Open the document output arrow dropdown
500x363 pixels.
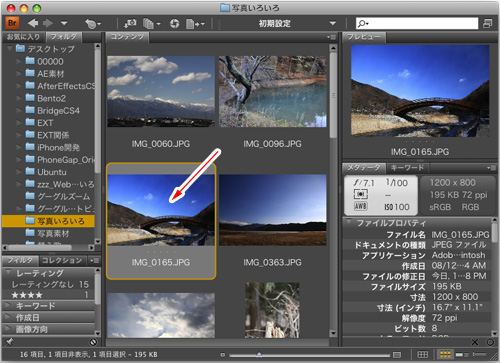tap(195, 24)
